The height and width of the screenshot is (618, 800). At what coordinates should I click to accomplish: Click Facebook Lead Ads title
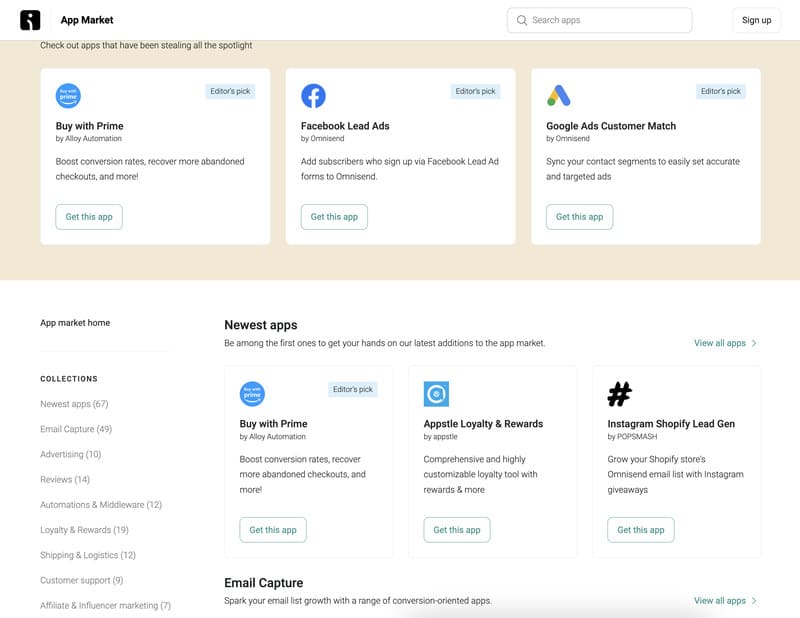(345, 126)
